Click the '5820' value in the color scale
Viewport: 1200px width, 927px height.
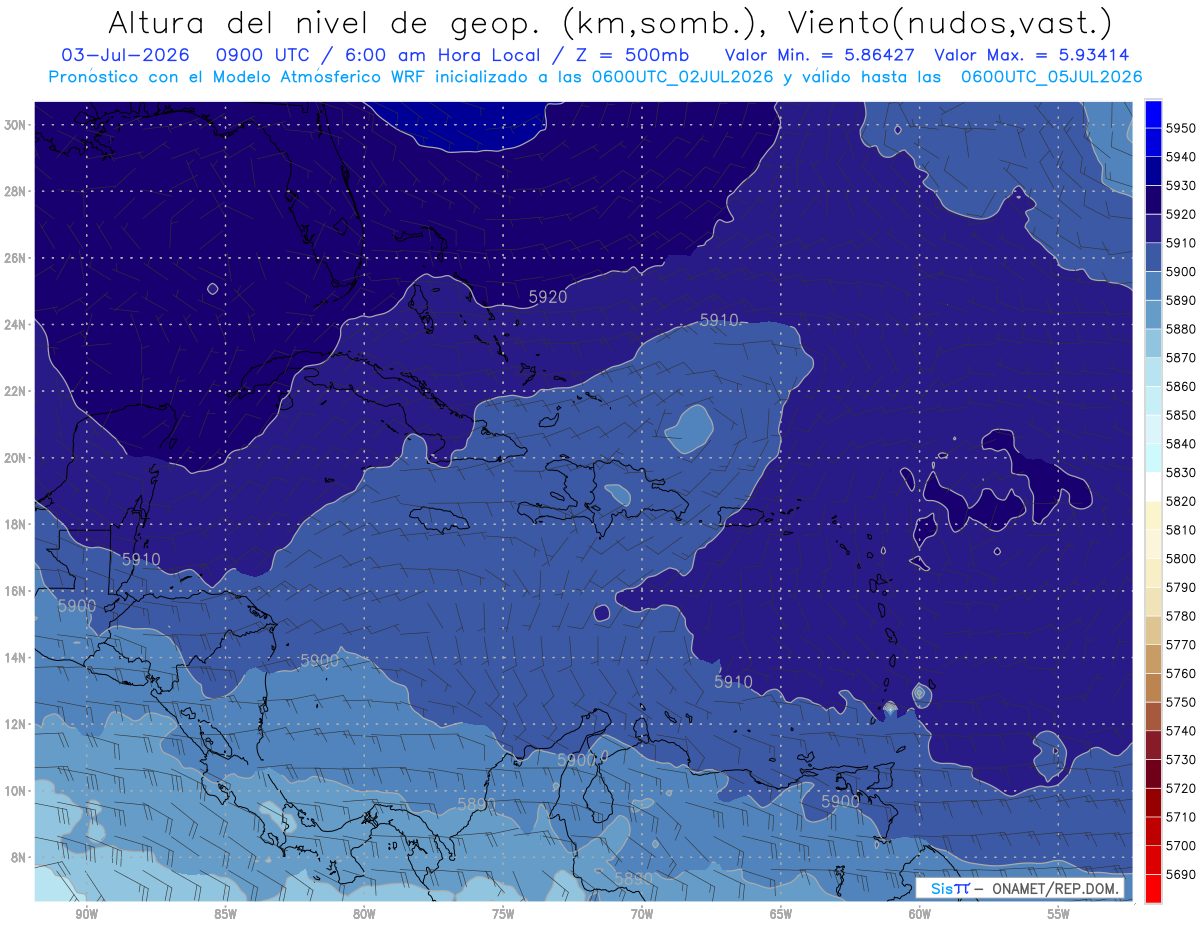pyautogui.click(x=1181, y=501)
